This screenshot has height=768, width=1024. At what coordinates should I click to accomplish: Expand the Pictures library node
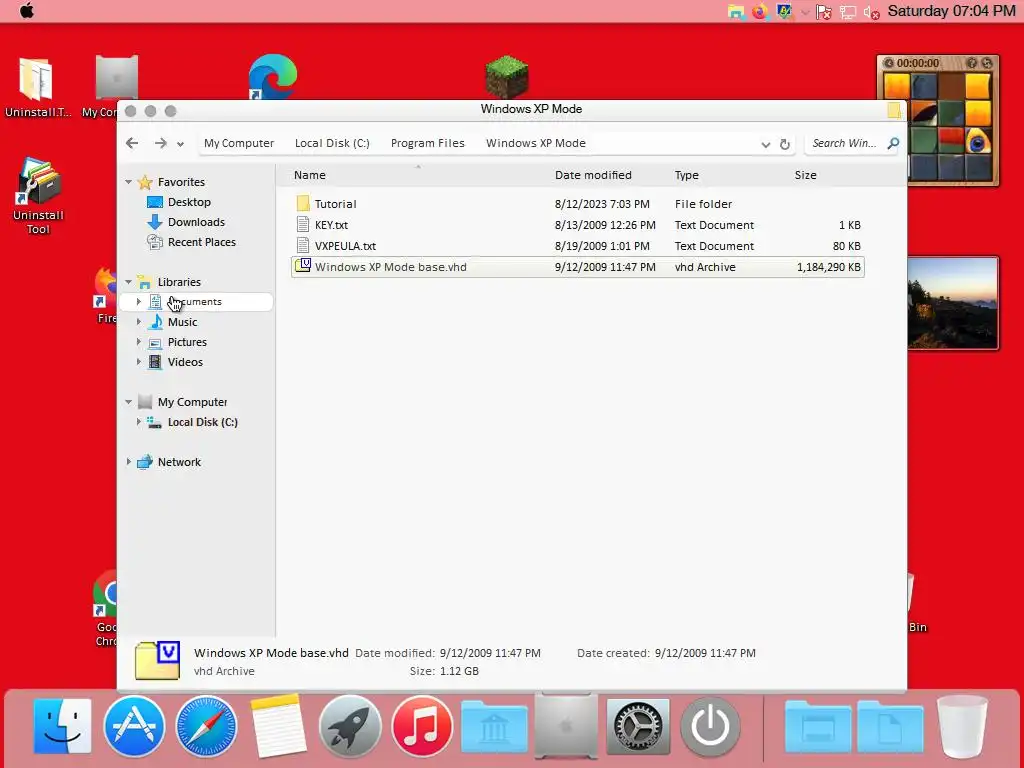(138, 342)
